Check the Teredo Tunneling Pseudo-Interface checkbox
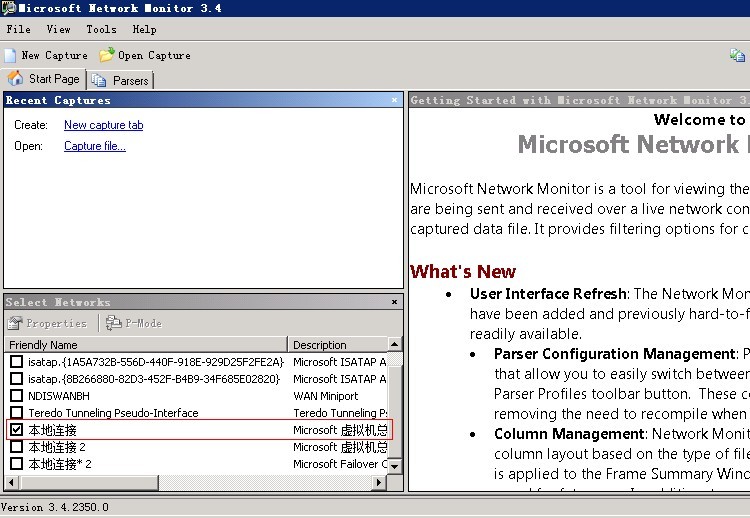 [x=16, y=412]
